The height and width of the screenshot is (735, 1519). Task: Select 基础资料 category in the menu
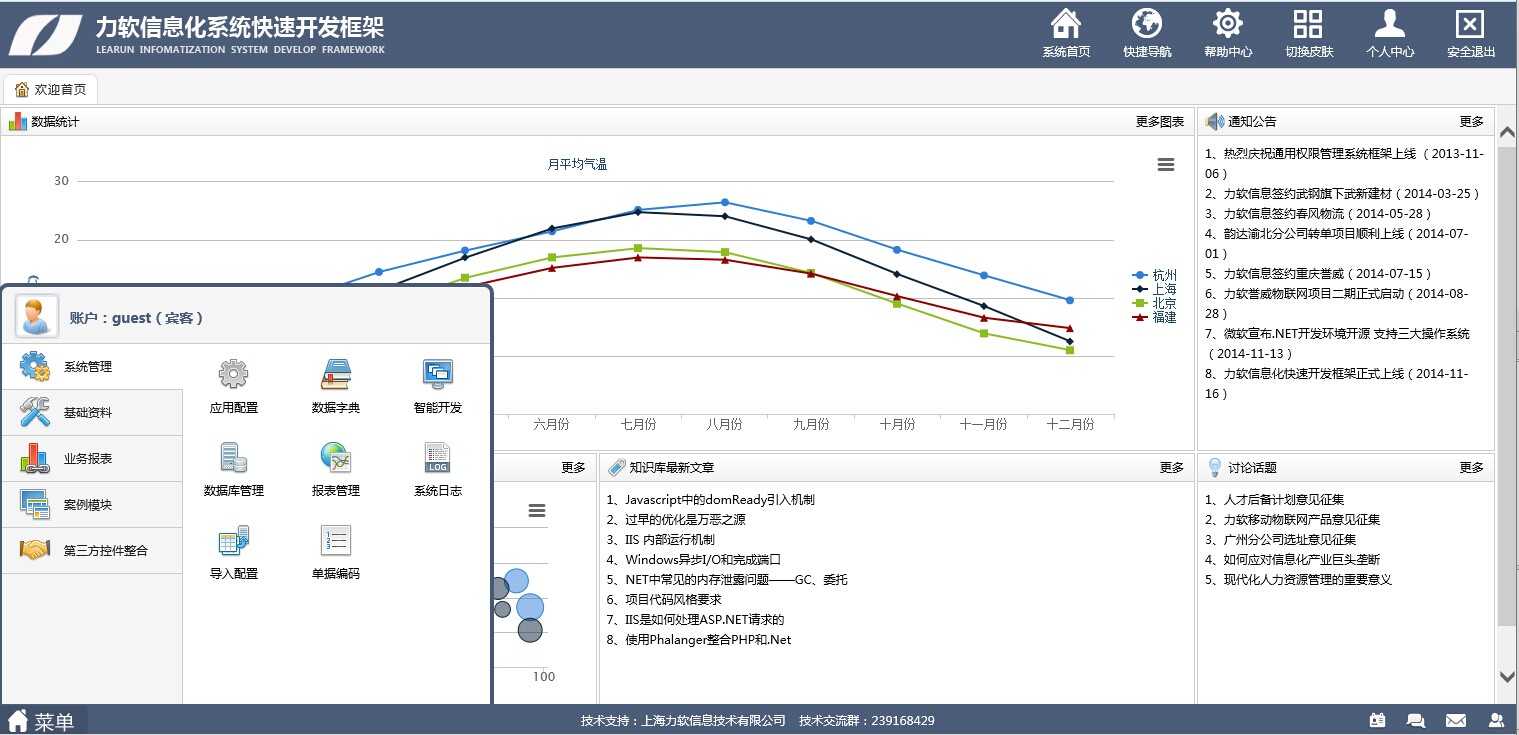coord(92,413)
